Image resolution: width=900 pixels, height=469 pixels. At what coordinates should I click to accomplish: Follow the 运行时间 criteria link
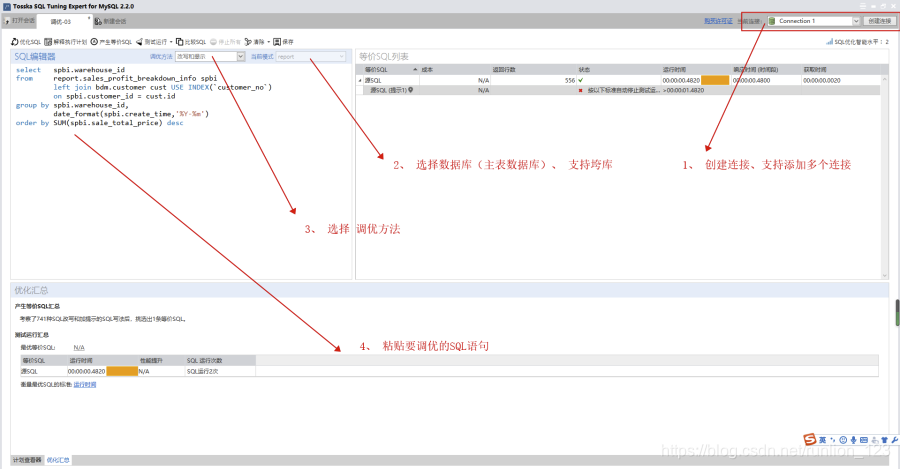[x=85, y=385]
